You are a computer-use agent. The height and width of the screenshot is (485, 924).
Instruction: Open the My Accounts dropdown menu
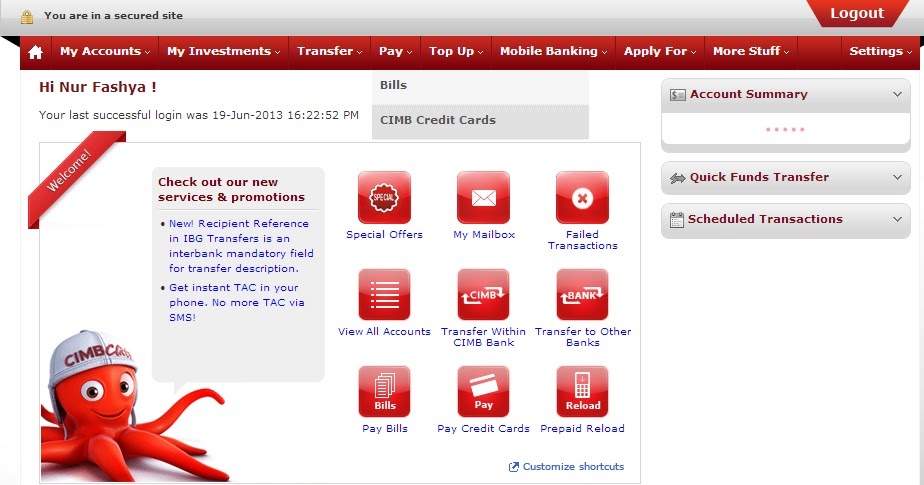pyautogui.click(x=105, y=51)
